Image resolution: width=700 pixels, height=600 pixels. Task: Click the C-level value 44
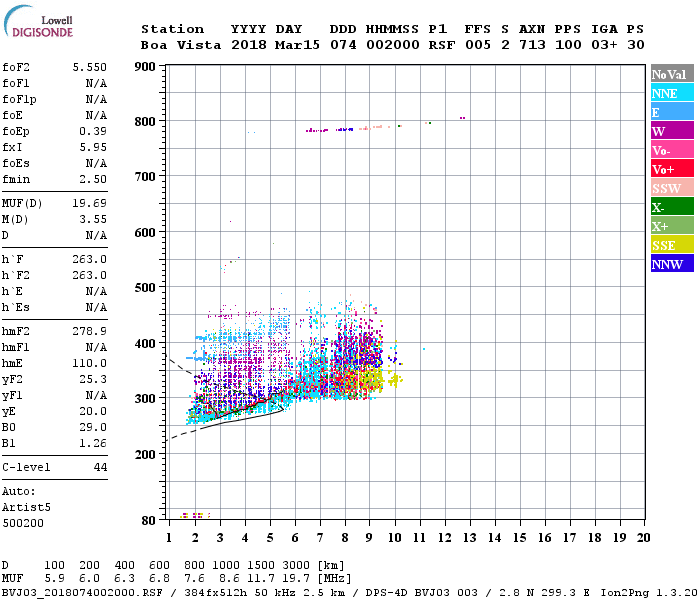(100, 467)
